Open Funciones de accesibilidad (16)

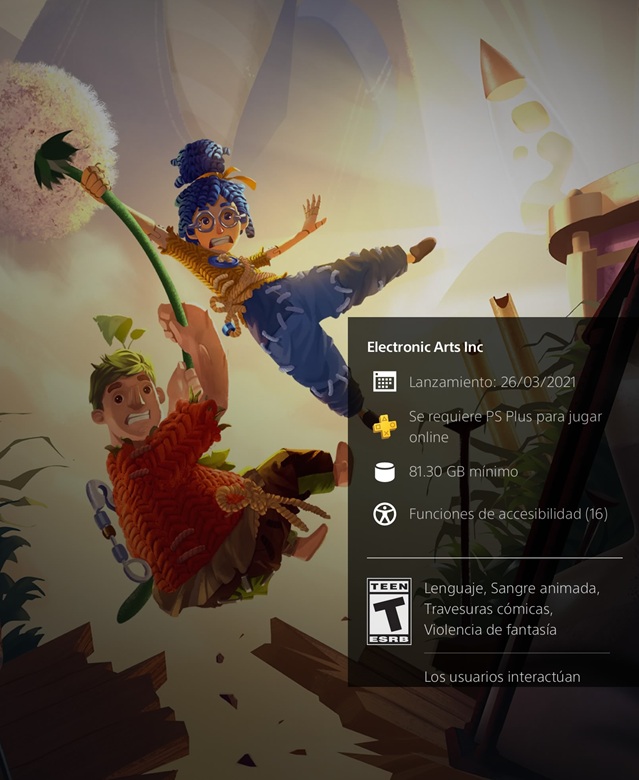pos(508,514)
